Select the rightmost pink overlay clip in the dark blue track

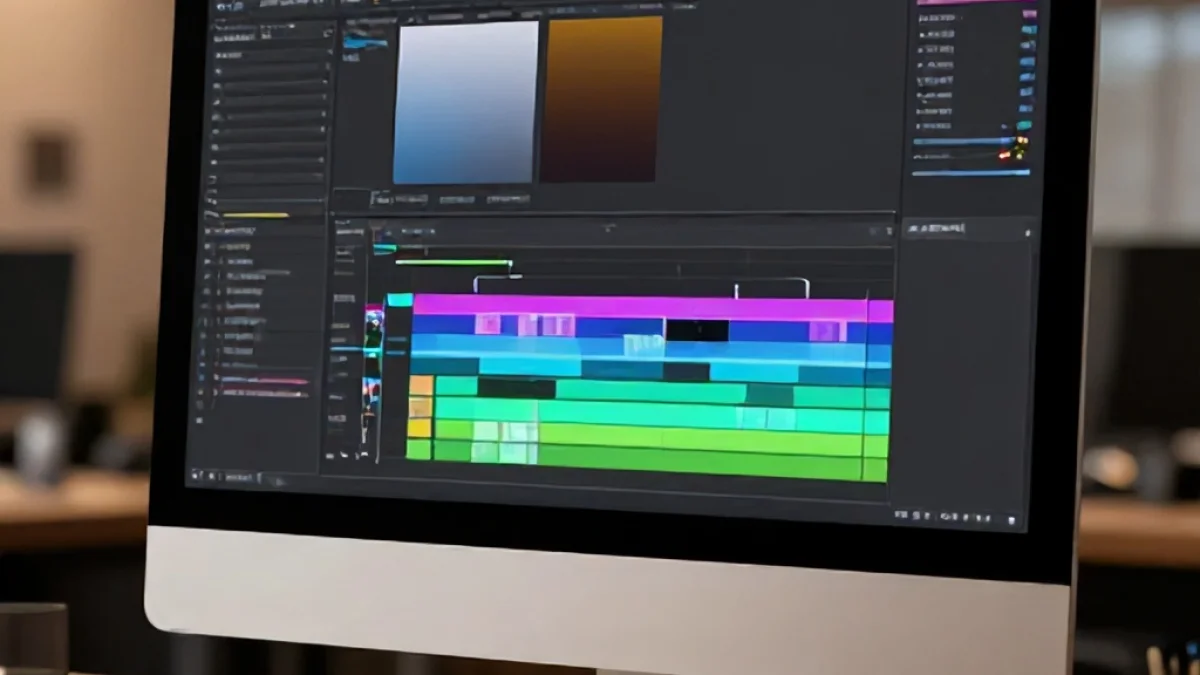pos(827,331)
